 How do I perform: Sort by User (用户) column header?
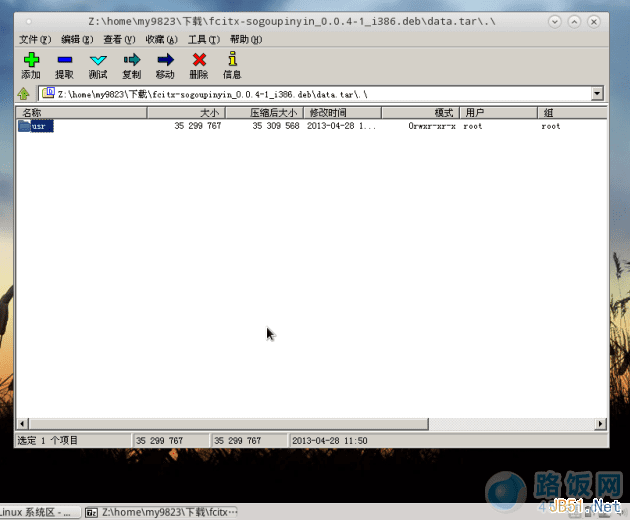point(498,113)
